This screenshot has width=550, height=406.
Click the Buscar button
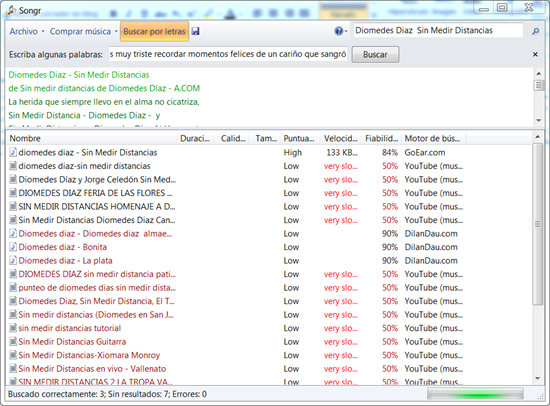(375, 54)
